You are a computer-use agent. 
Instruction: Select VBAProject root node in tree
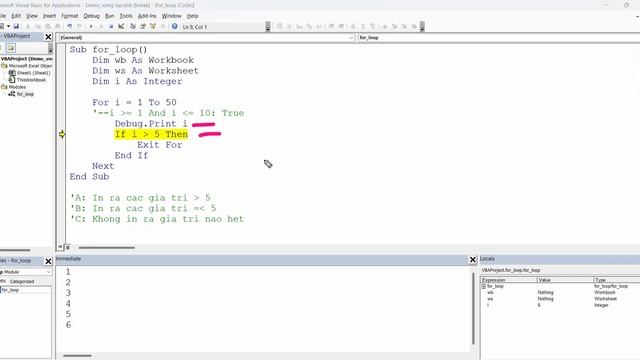[27, 59]
